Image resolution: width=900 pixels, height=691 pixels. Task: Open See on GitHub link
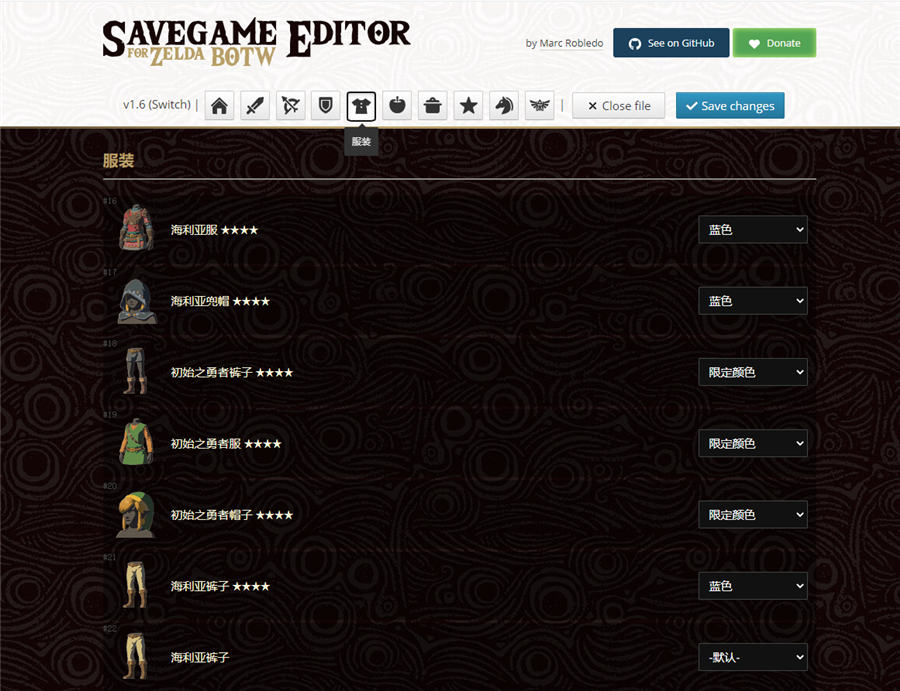(671, 43)
